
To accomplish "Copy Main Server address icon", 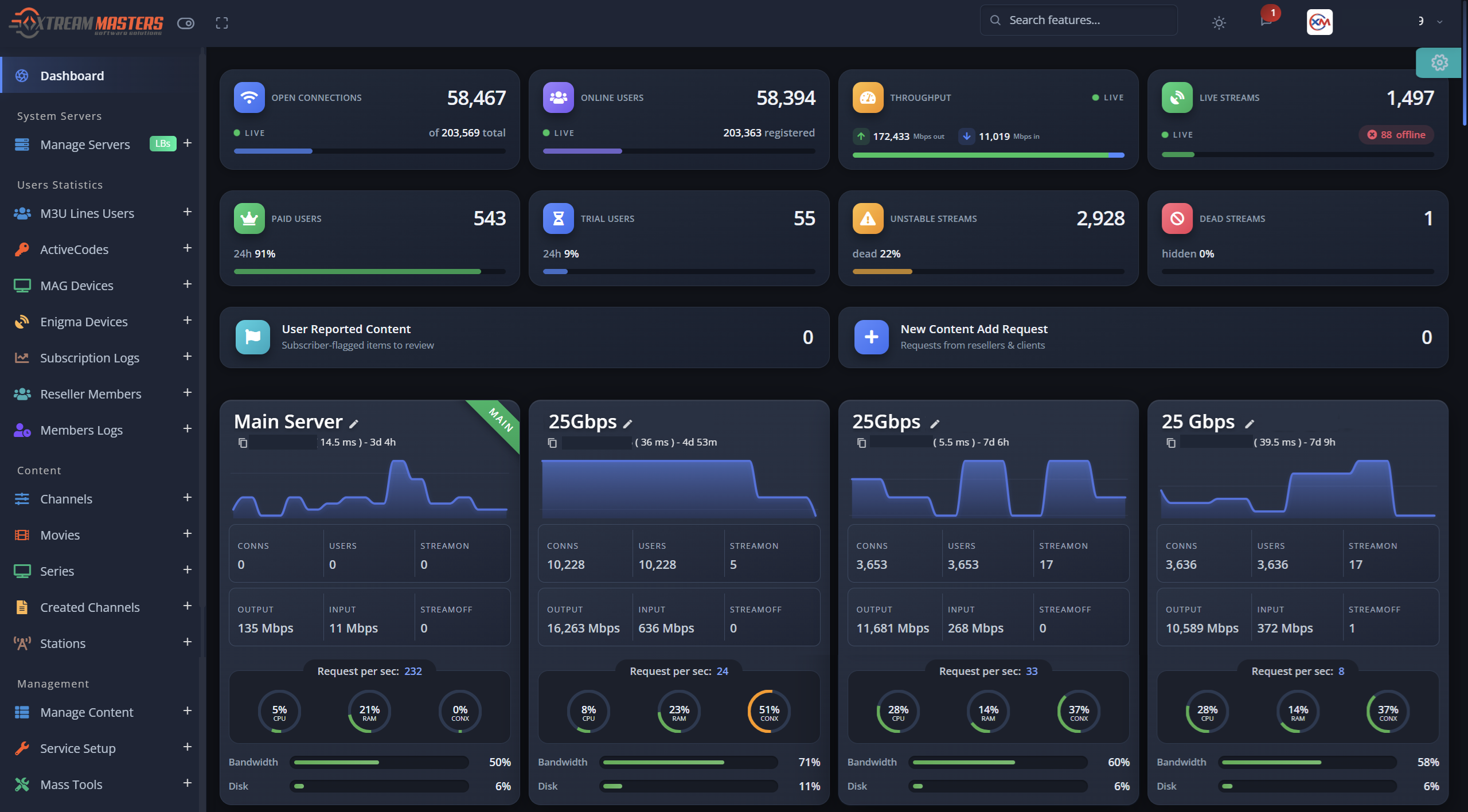I will [243, 443].
